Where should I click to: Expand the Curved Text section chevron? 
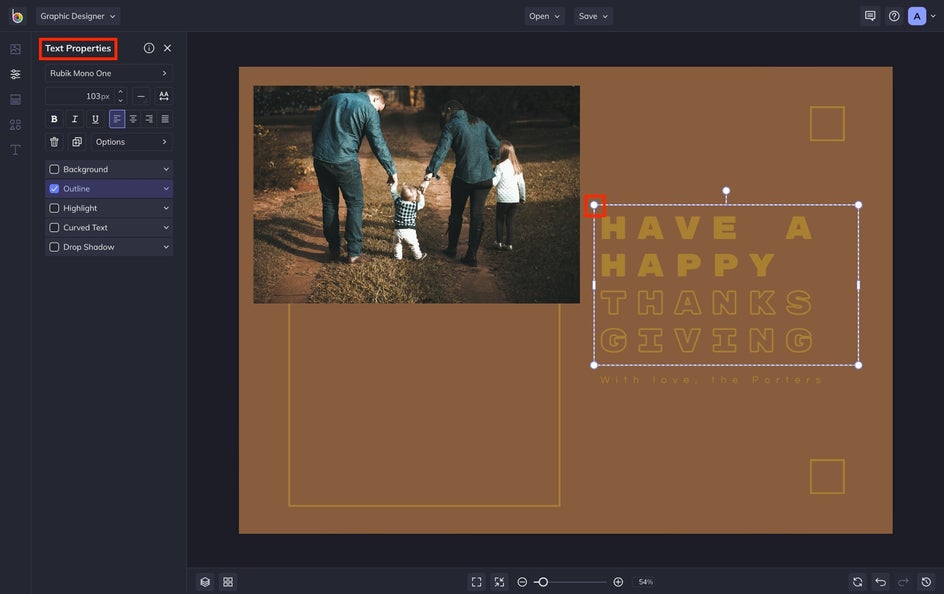pos(166,227)
